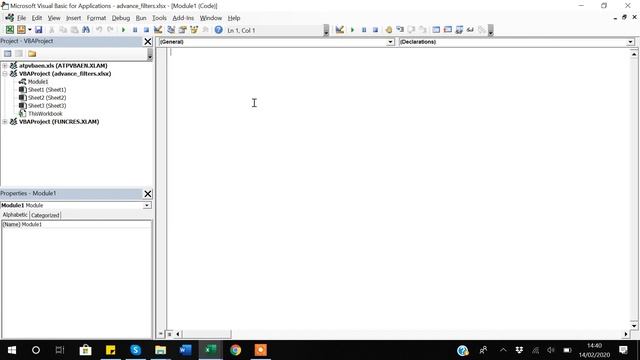Image resolution: width=640 pixels, height=360 pixels.
Task: Open File Explorer from taskbar
Action: pyautogui.click(x=160, y=350)
